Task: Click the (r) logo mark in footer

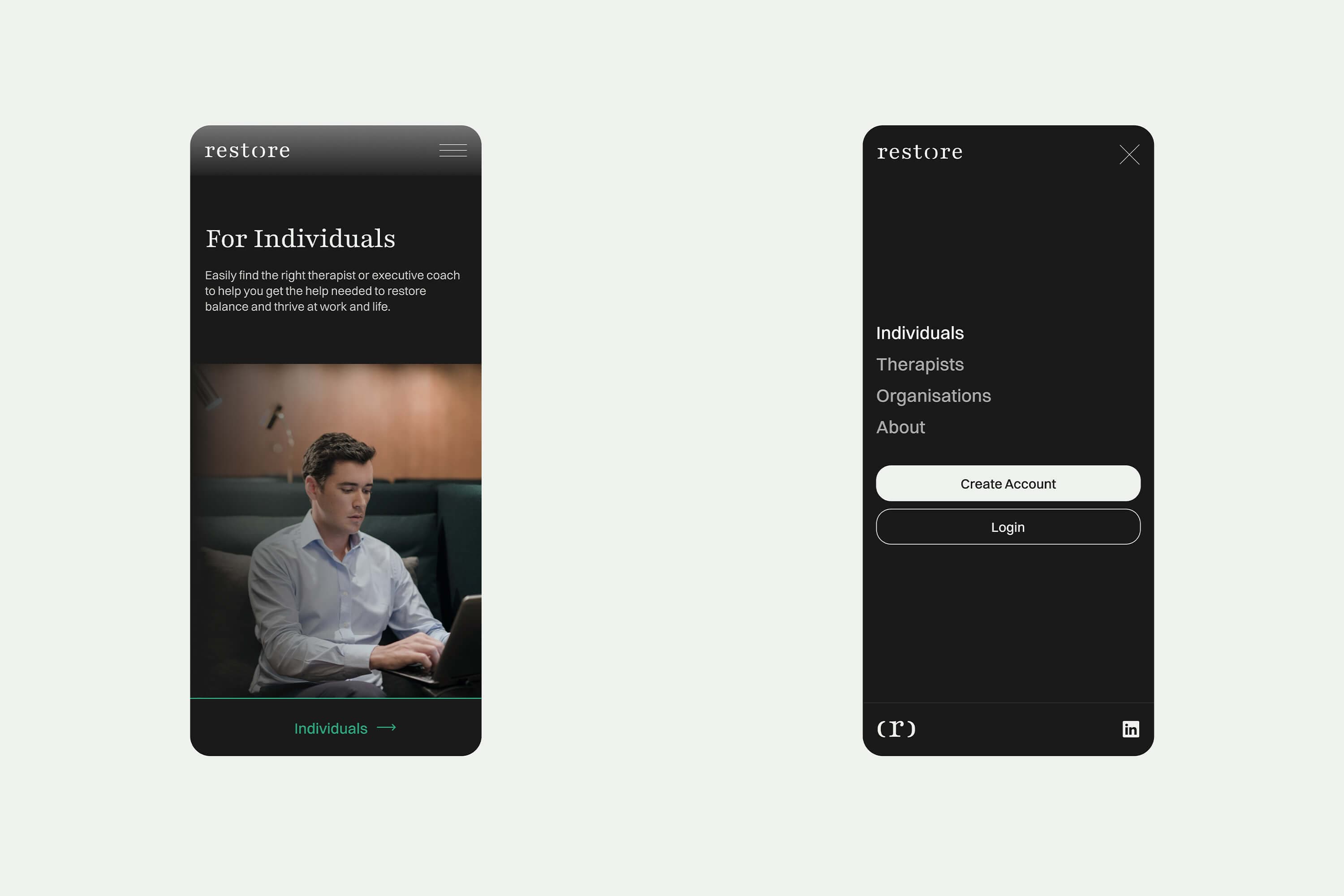Action: (896, 728)
